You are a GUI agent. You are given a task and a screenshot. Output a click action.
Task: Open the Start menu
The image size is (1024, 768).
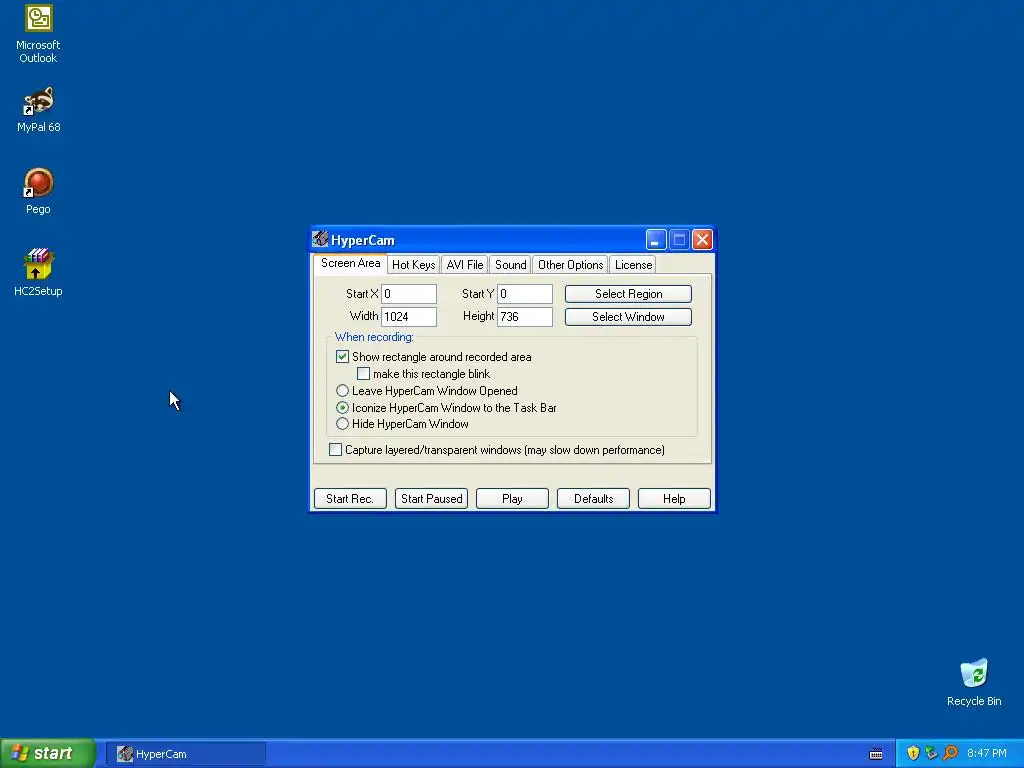tap(48, 753)
